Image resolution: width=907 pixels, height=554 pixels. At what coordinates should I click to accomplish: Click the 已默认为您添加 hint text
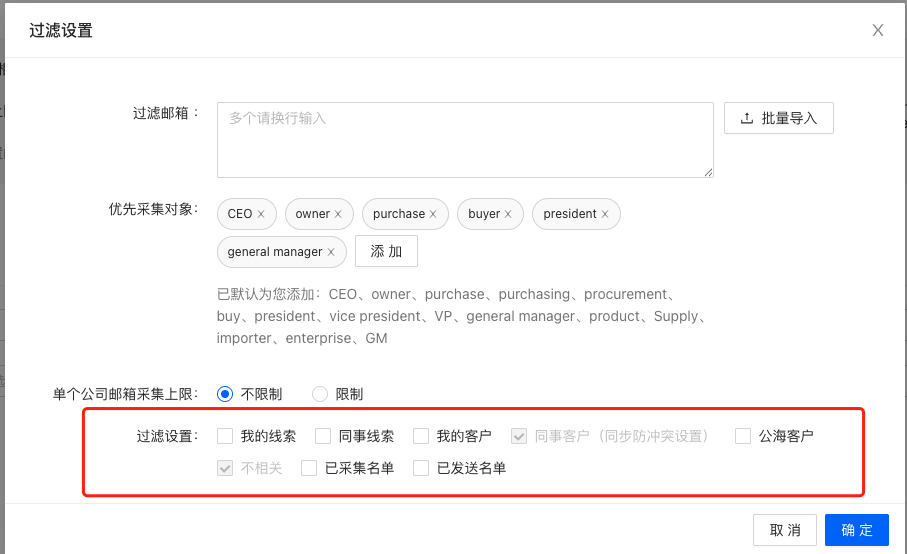point(460,316)
